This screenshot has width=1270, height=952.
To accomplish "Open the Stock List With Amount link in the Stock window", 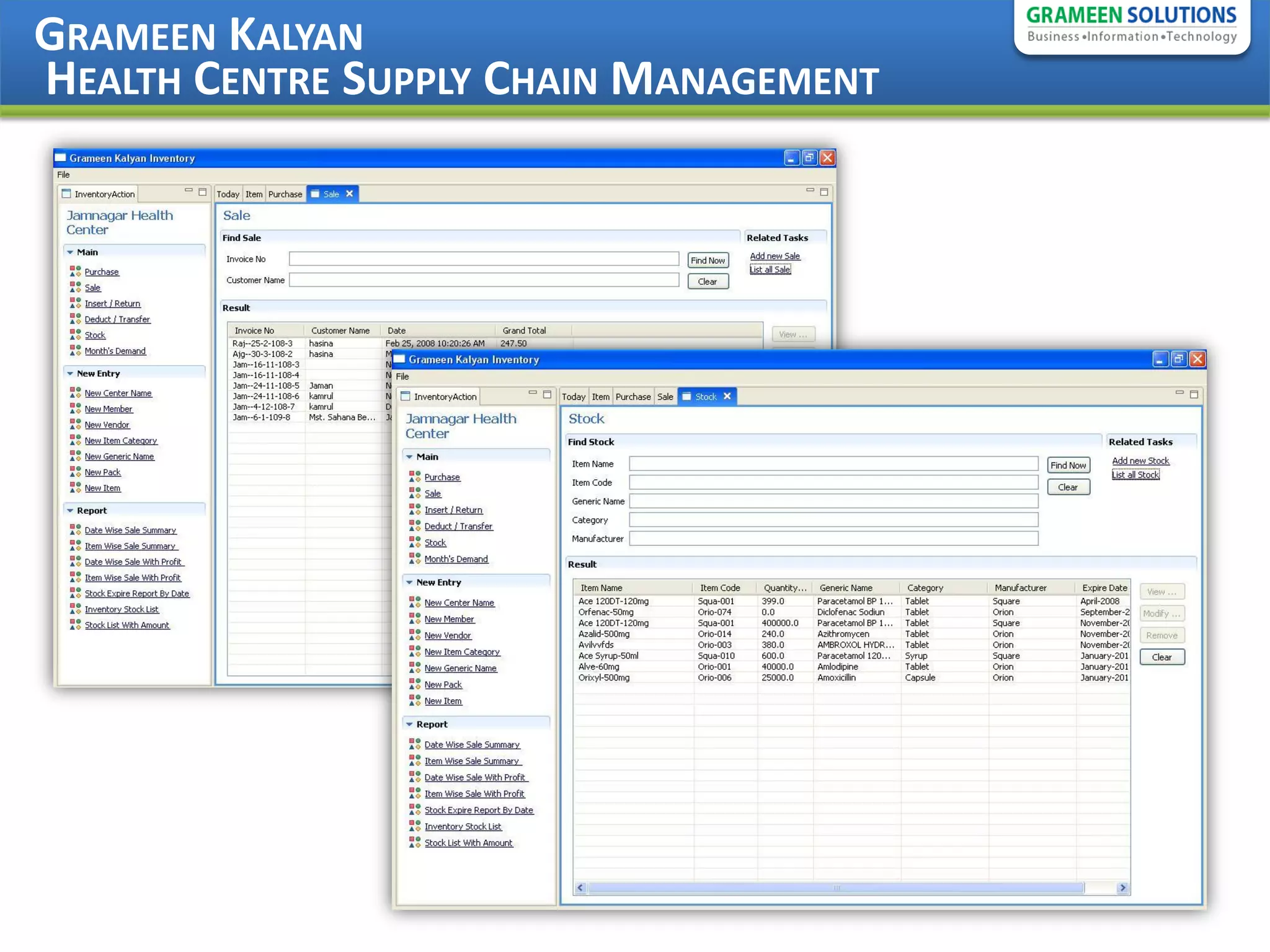I will pyautogui.click(x=469, y=843).
